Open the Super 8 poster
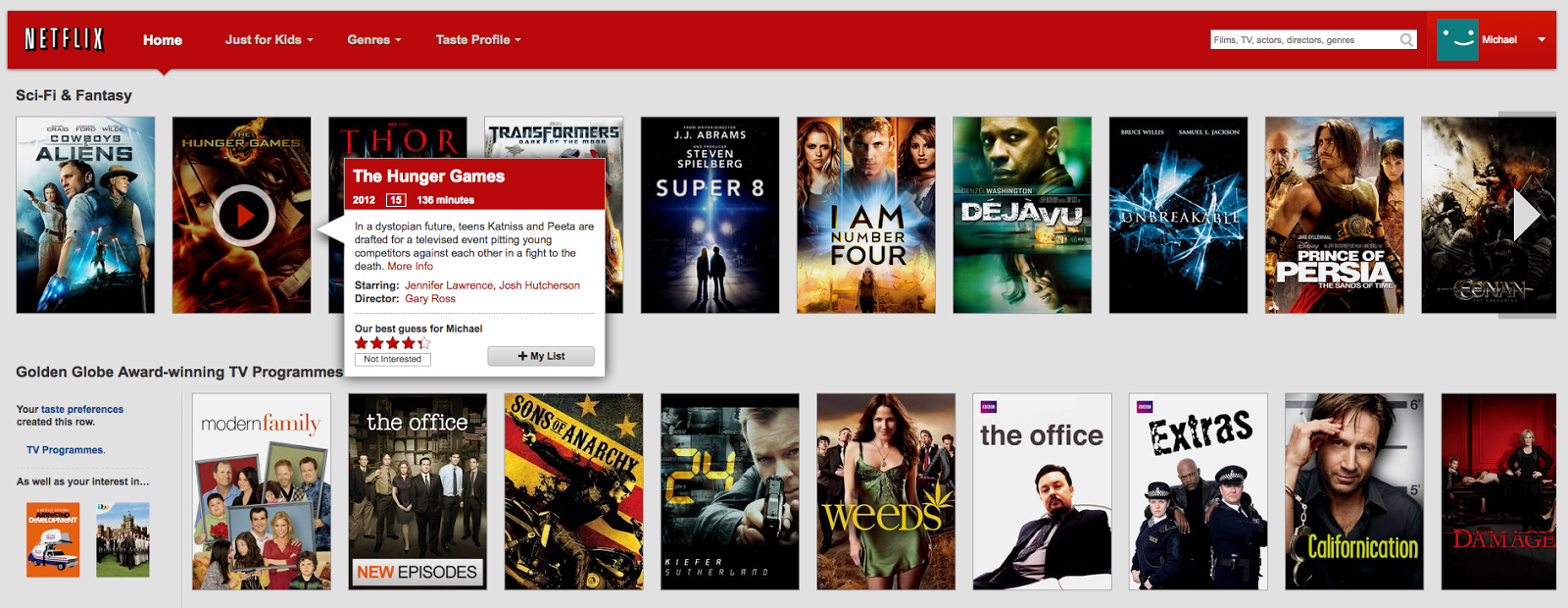The width and height of the screenshot is (1568, 608). point(710,215)
